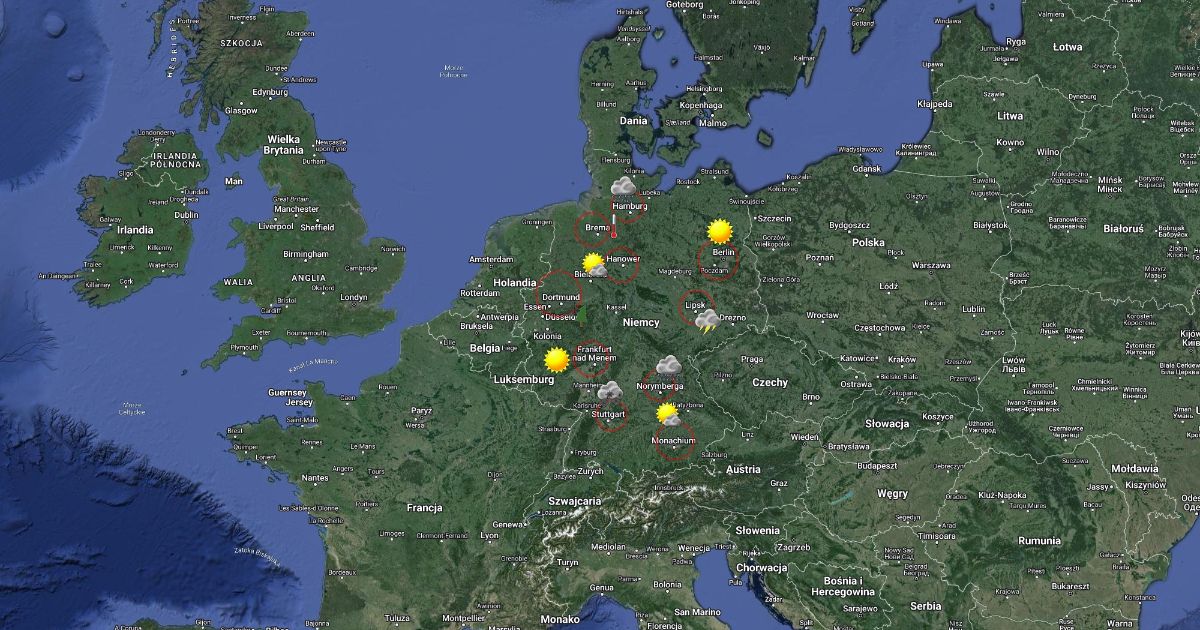Click the Wielka Brytania label
Viewport: 1200px width, 630px height.
[x=284, y=144]
